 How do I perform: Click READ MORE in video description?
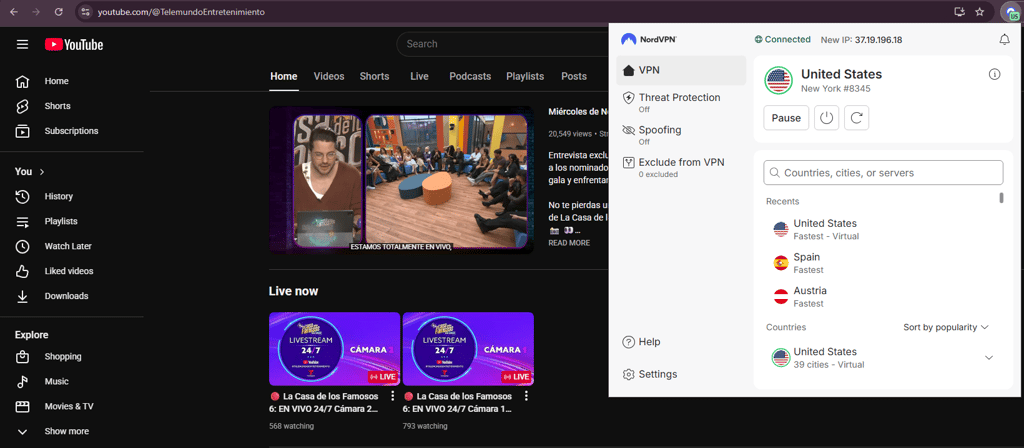(x=569, y=243)
